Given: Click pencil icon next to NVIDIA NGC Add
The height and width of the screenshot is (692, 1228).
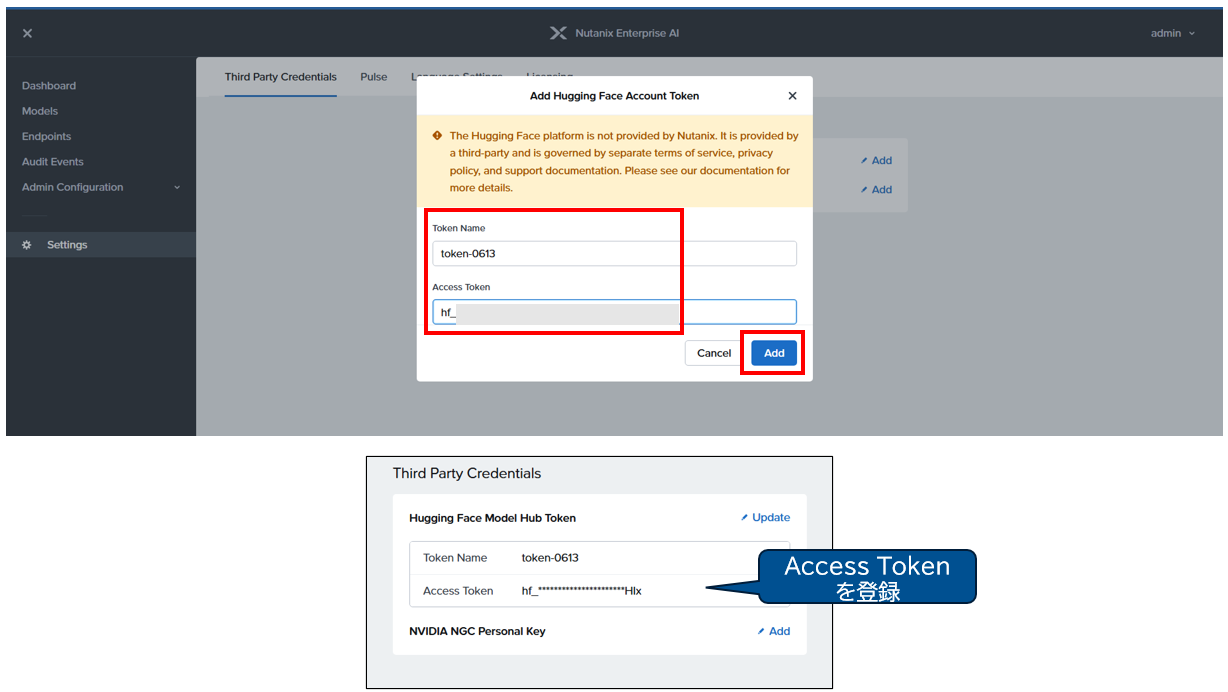Looking at the screenshot, I should [761, 632].
